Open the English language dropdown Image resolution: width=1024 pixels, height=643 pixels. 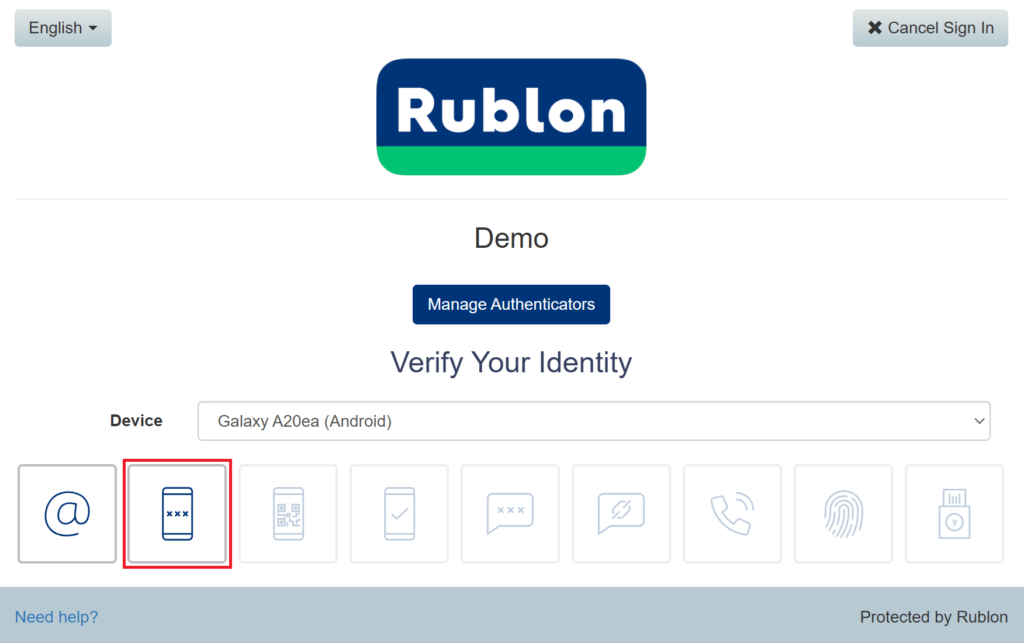[63, 28]
